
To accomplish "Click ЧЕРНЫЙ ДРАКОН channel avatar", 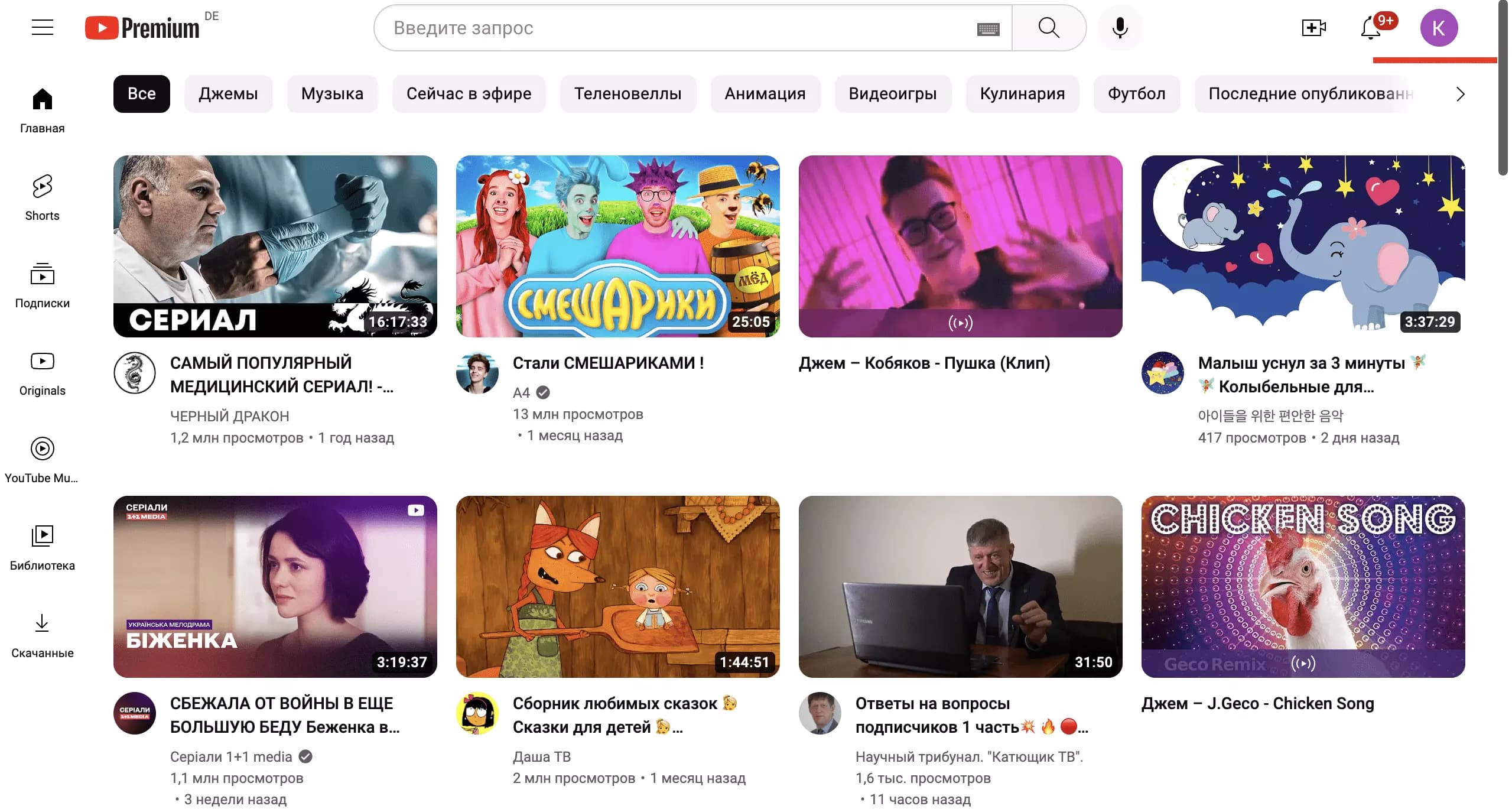I will click(135, 373).
